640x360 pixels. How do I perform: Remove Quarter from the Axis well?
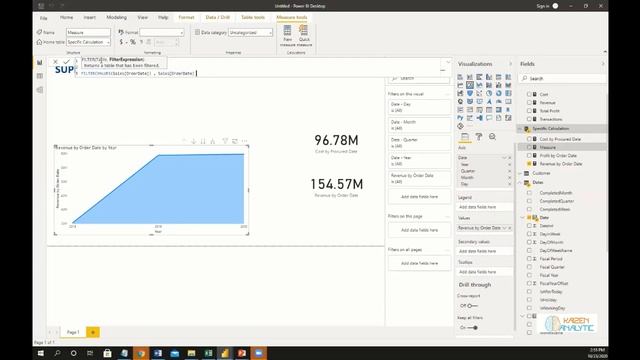(509, 171)
